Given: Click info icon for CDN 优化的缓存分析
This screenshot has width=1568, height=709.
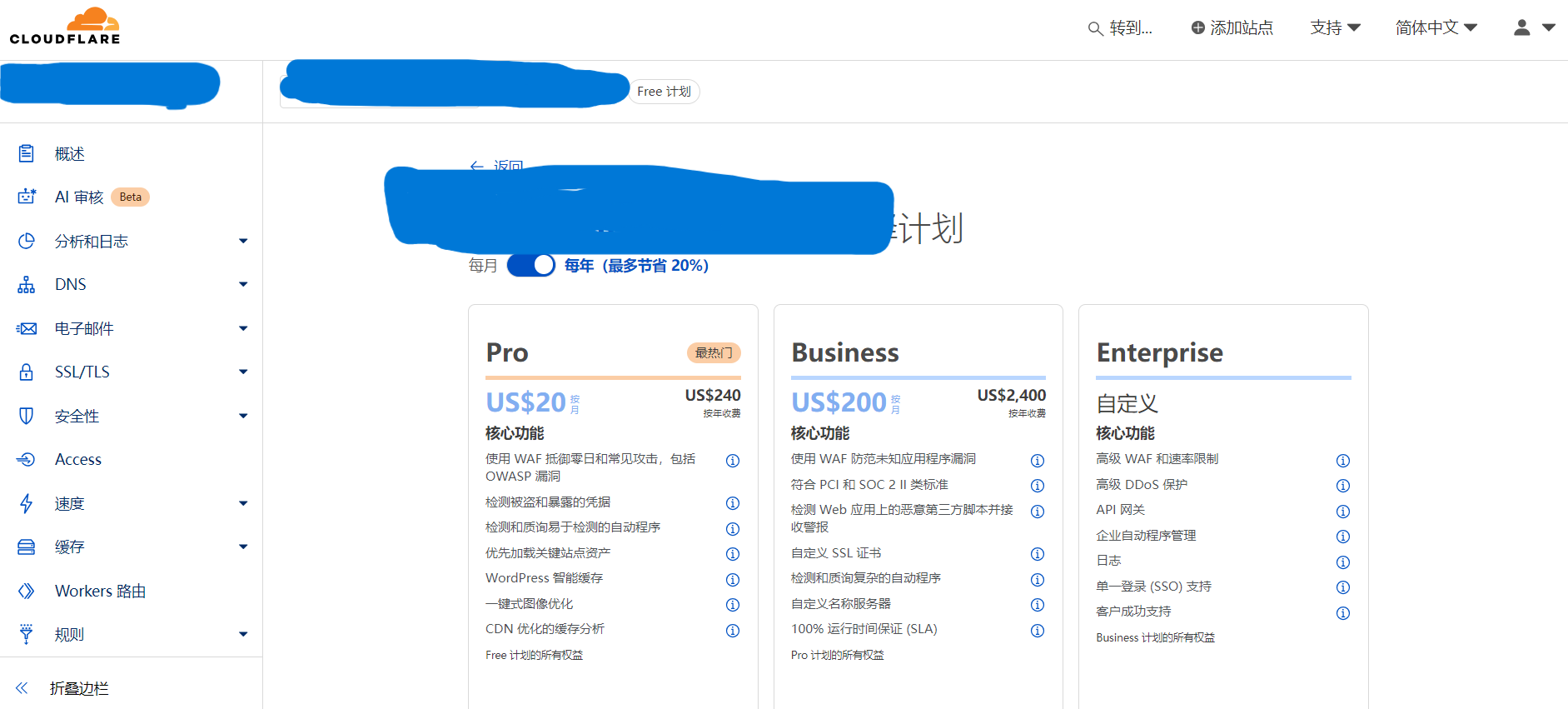Looking at the screenshot, I should point(733,631).
